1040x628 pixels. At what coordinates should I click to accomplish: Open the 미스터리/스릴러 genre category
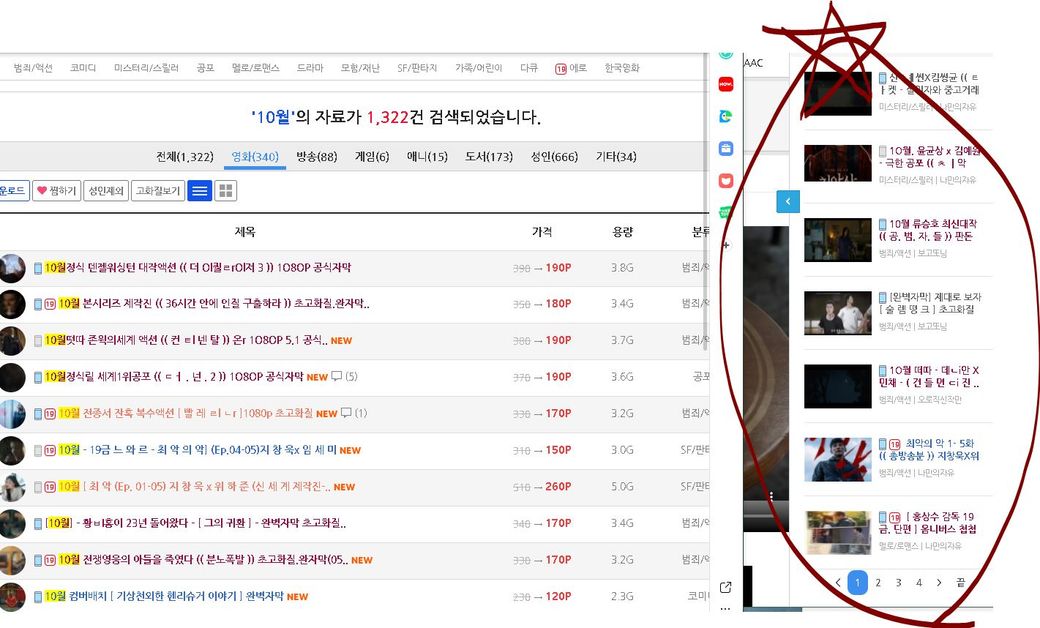(x=146, y=68)
